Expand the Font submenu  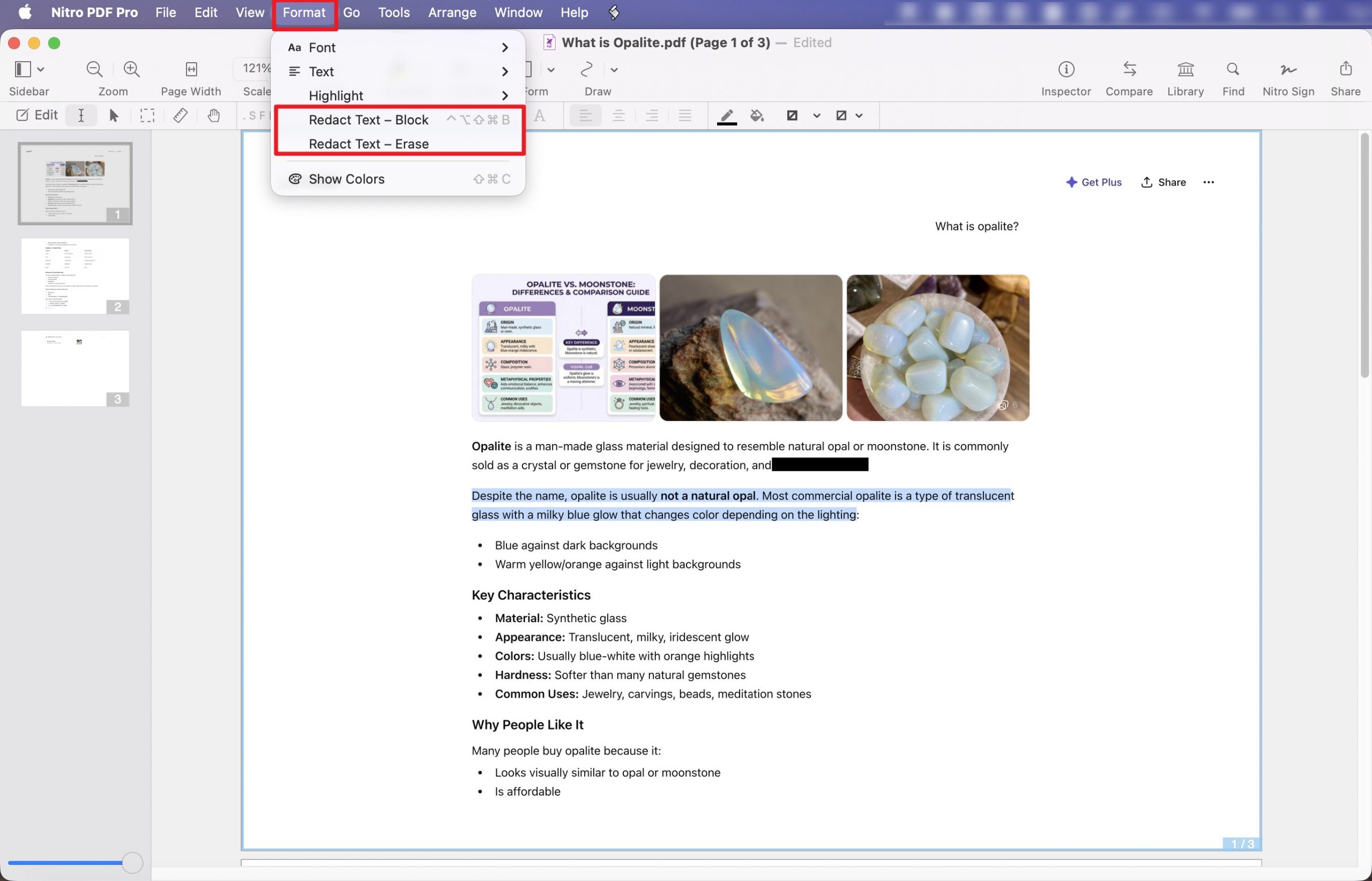[x=398, y=48]
